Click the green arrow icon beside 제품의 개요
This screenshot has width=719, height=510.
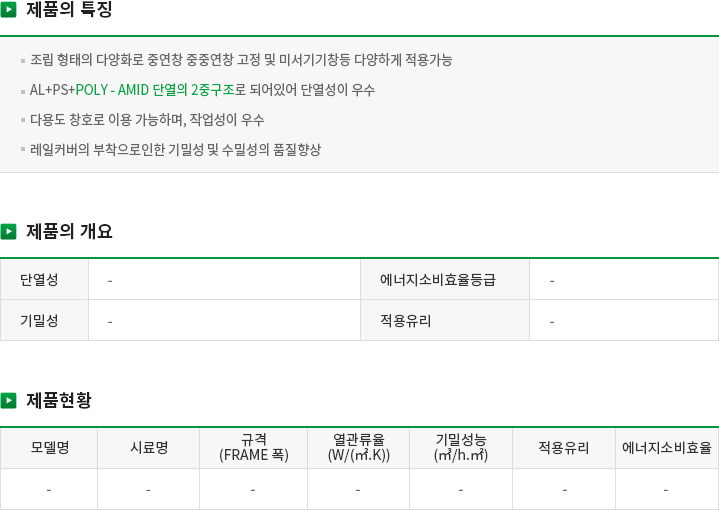coord(9,231)
